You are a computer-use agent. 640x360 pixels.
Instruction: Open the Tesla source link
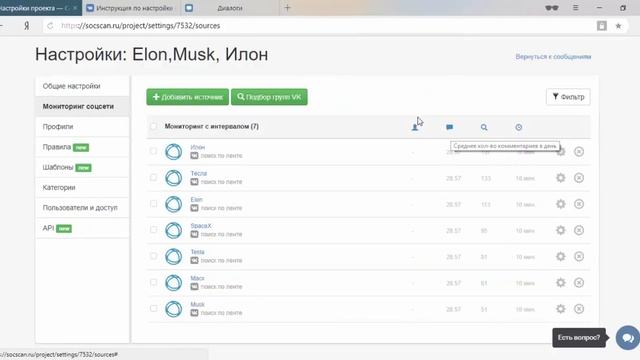click(x=197, y=252)
